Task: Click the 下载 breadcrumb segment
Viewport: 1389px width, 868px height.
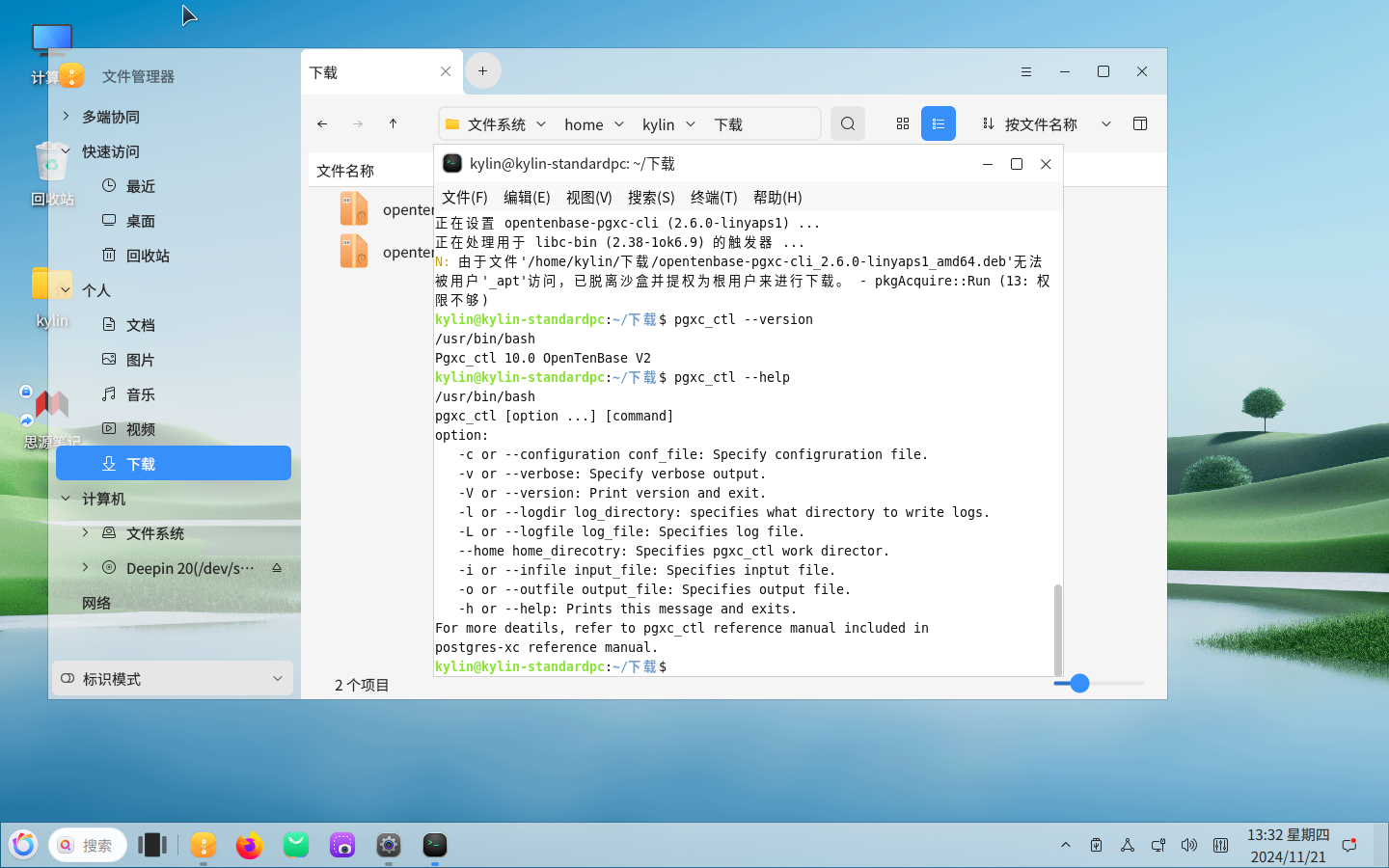Action: pyautogui.click(x=728, y=124)
